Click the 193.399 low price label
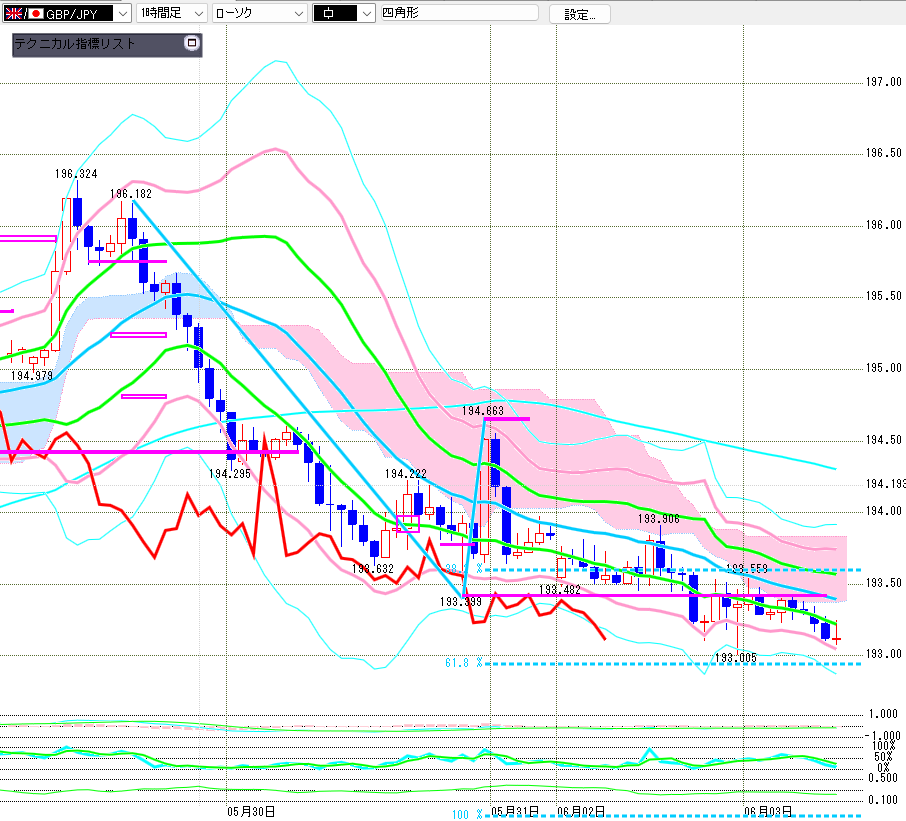Image resolution: width=906 pixels, height=821 pixels. 461,602
